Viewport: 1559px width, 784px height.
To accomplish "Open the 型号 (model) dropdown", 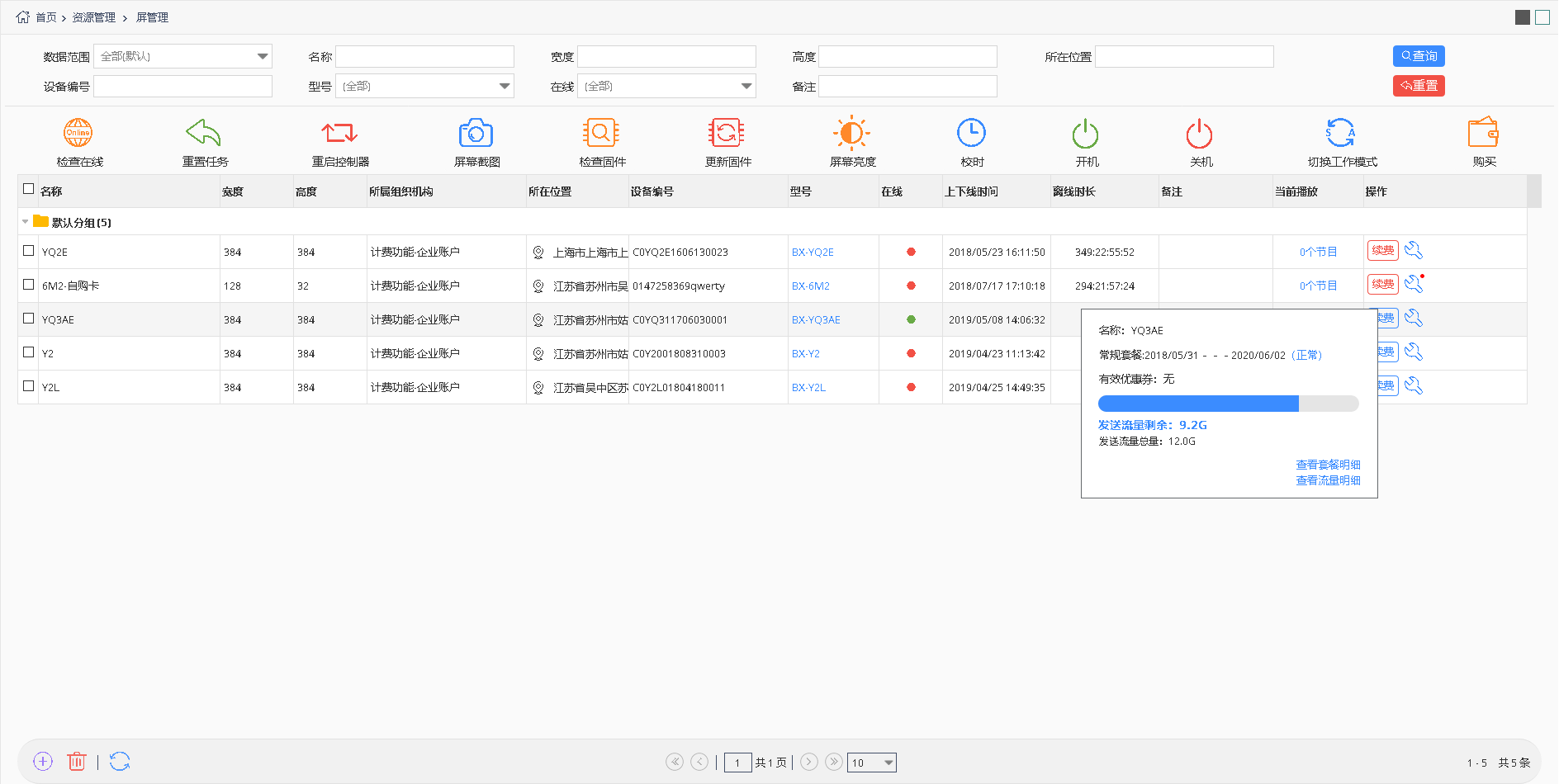I will (424, 86).
